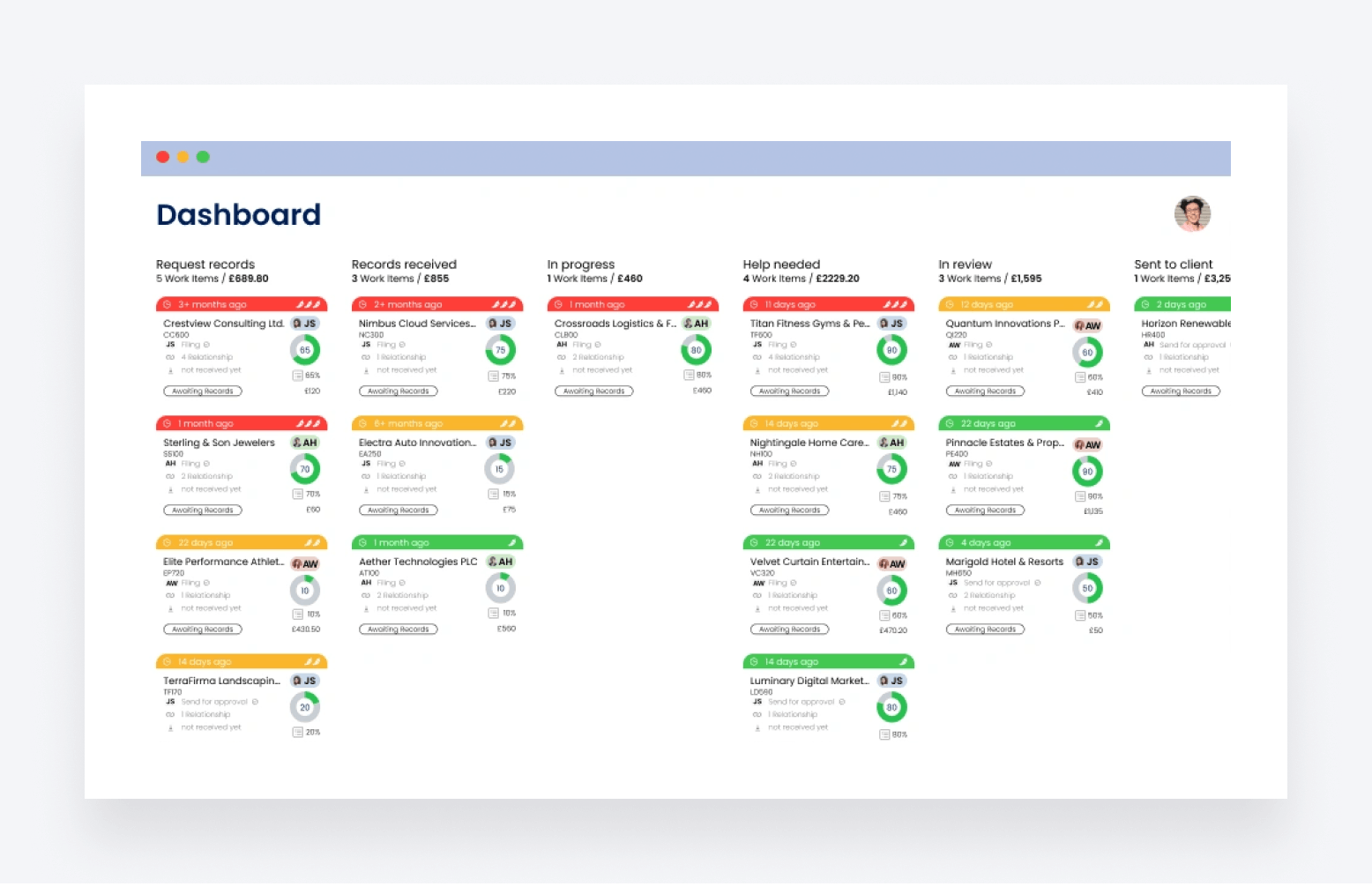Click clock icon on Crestview '3+ months ago' header
Viewport: 1372px width, 894px height.
pos(167,304)
